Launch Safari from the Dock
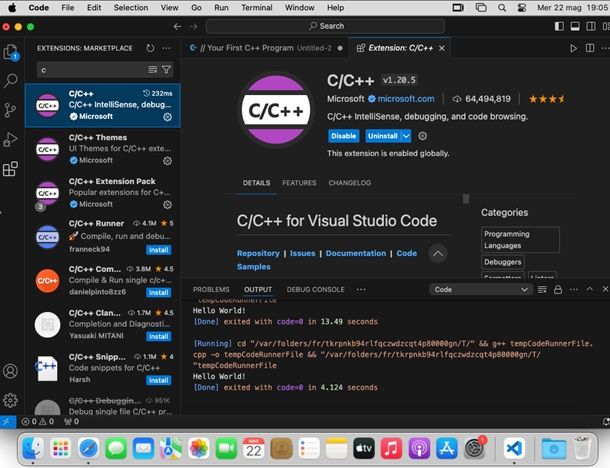610x468 pixels. [x=88, y=449]
